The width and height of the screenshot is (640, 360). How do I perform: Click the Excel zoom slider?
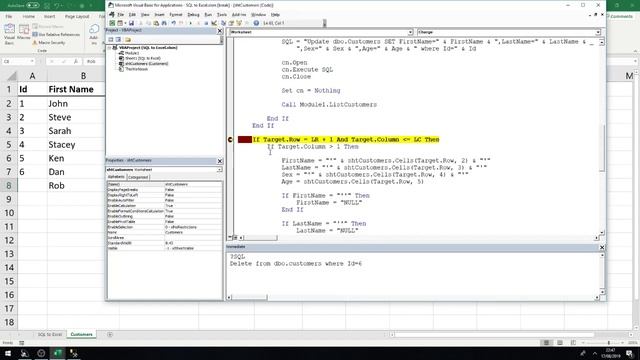[608, 343]
